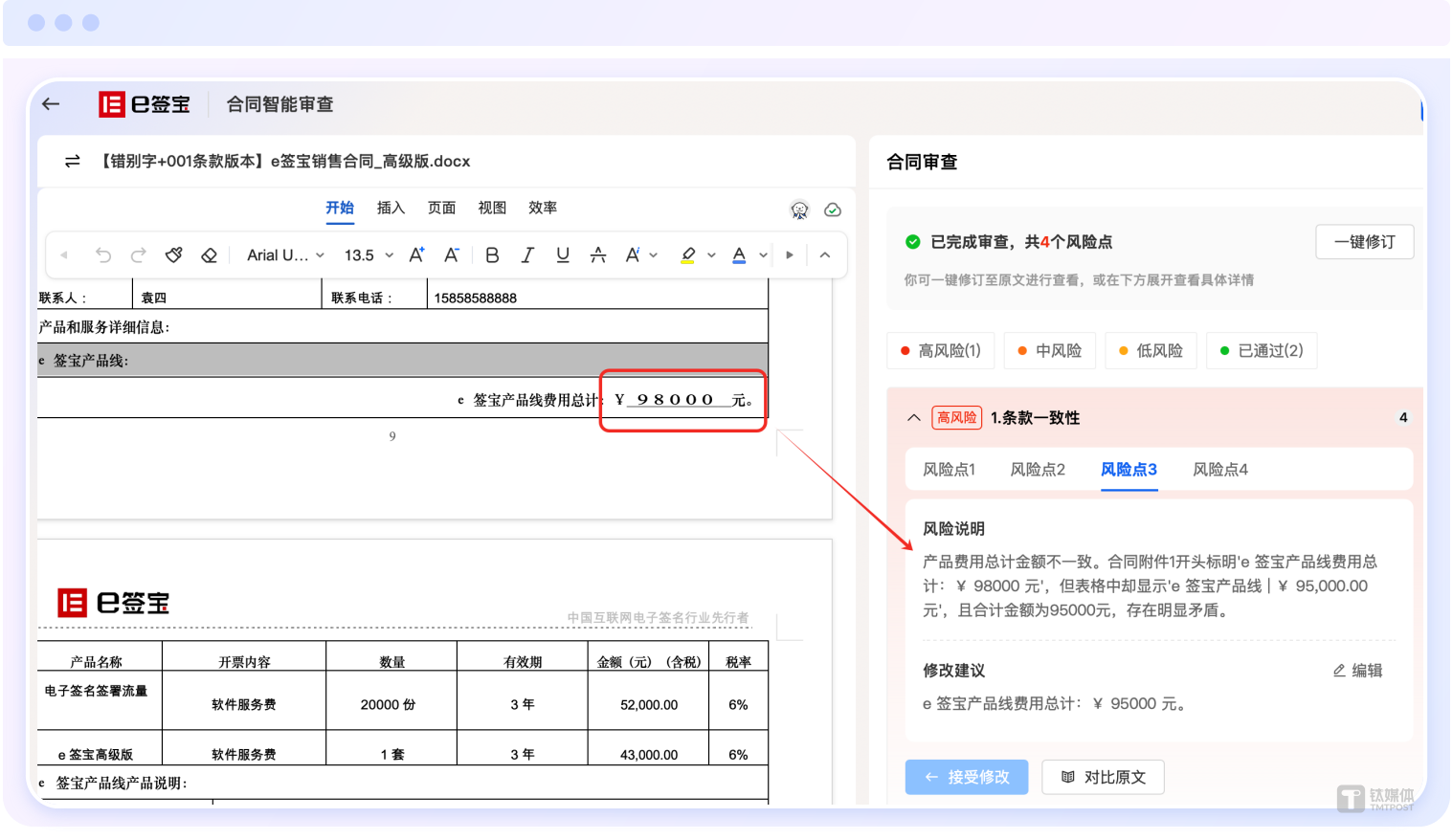
Task: Apply the highlight color pen
Action: (687, 254)
